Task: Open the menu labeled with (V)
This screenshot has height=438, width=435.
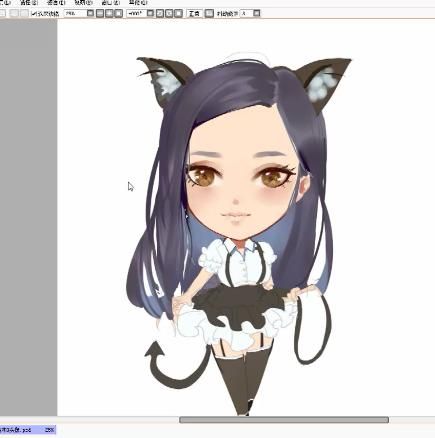Action: (x=83, y=3)
